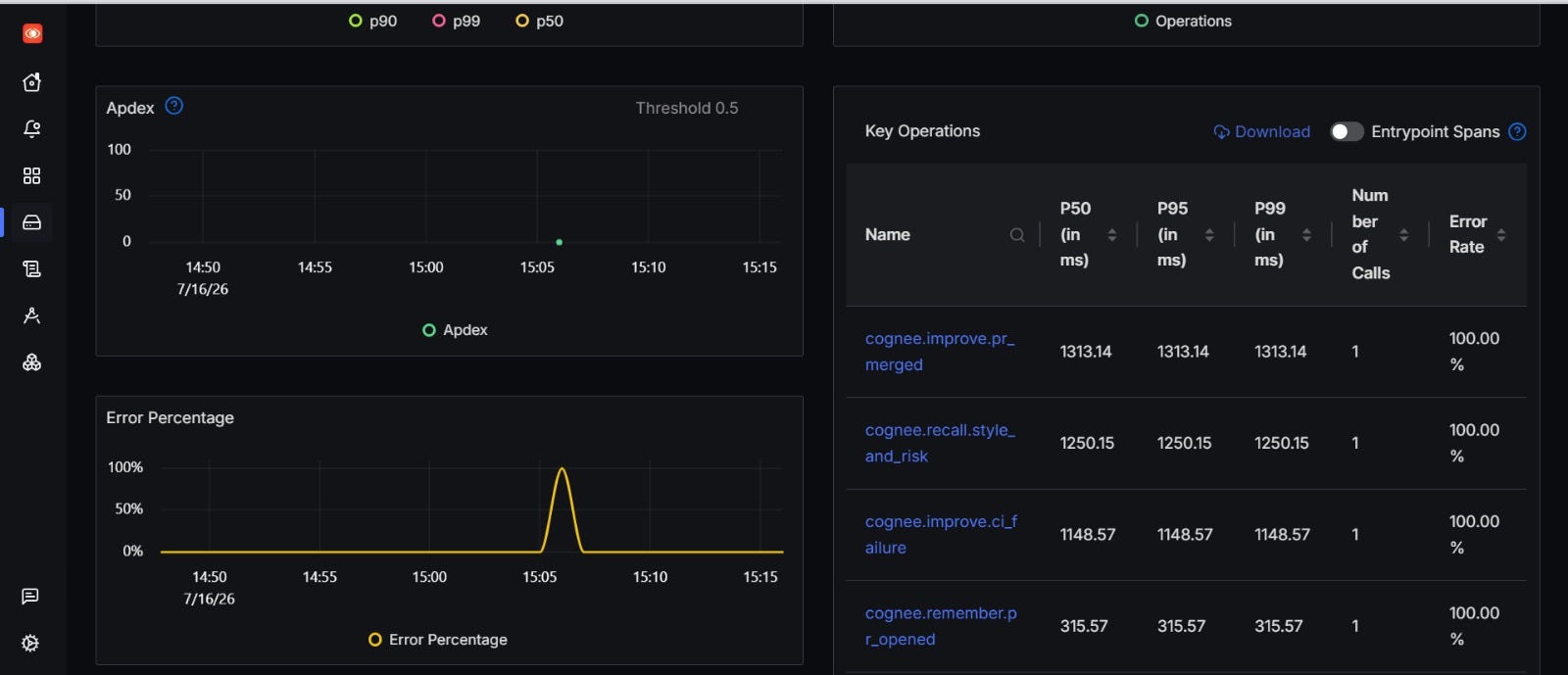Open the SigNoz logo home icon
This screenshot has height=675, width=1568.
(x=32, y=33)
